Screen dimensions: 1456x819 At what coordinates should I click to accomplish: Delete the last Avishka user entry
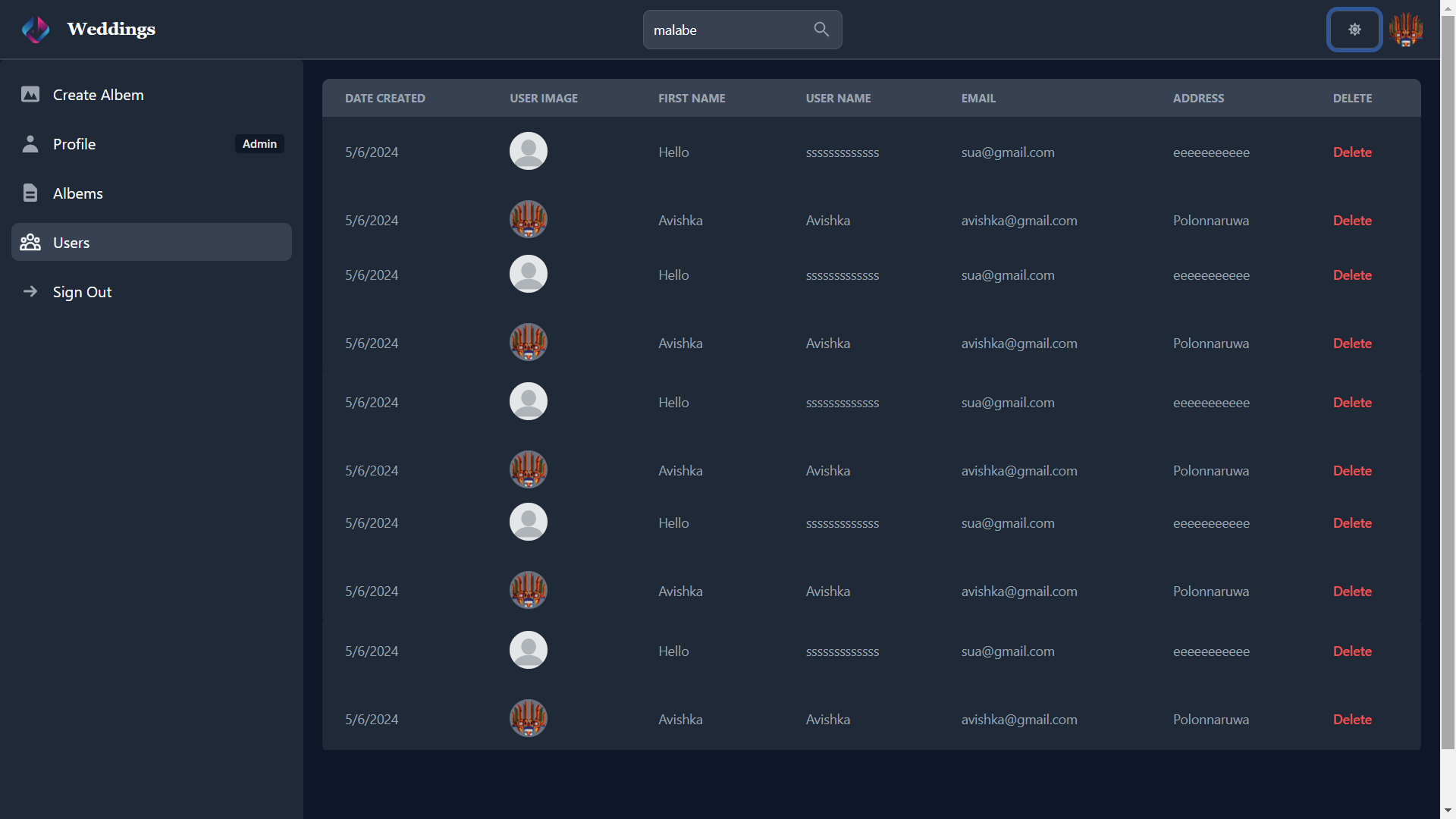(1352, 719)
